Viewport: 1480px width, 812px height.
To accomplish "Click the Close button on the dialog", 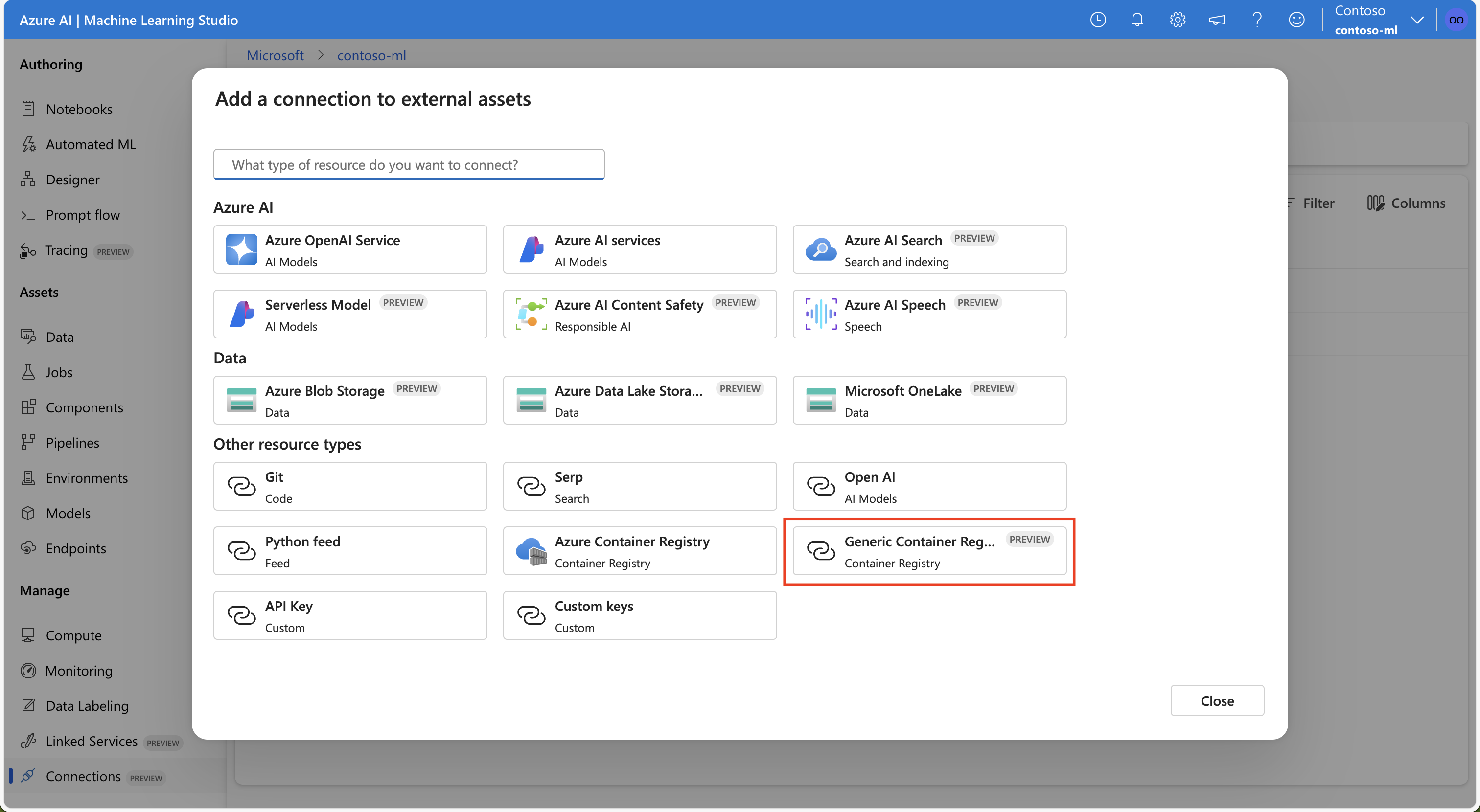I will (1217, 700).
